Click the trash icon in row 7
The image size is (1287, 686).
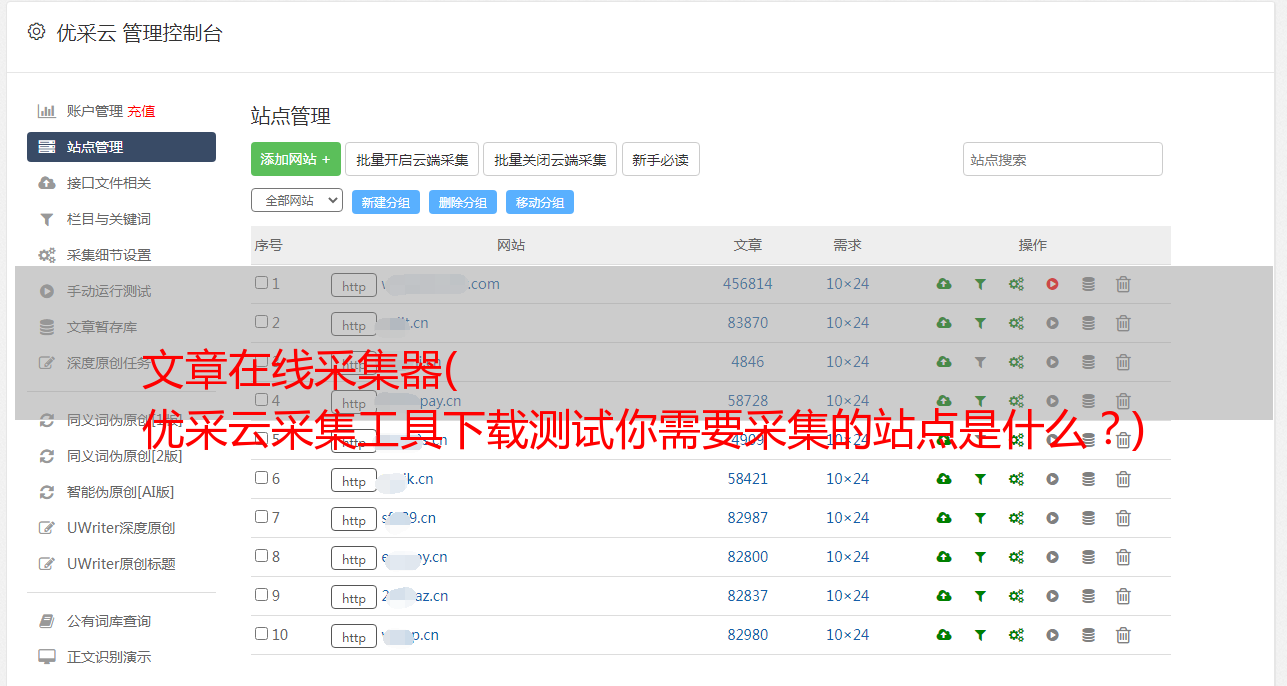point(1123,518)
